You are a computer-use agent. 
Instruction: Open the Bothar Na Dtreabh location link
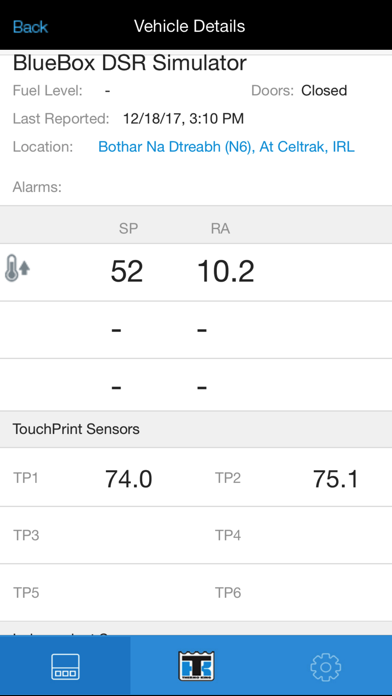click(x=226, y=147)
